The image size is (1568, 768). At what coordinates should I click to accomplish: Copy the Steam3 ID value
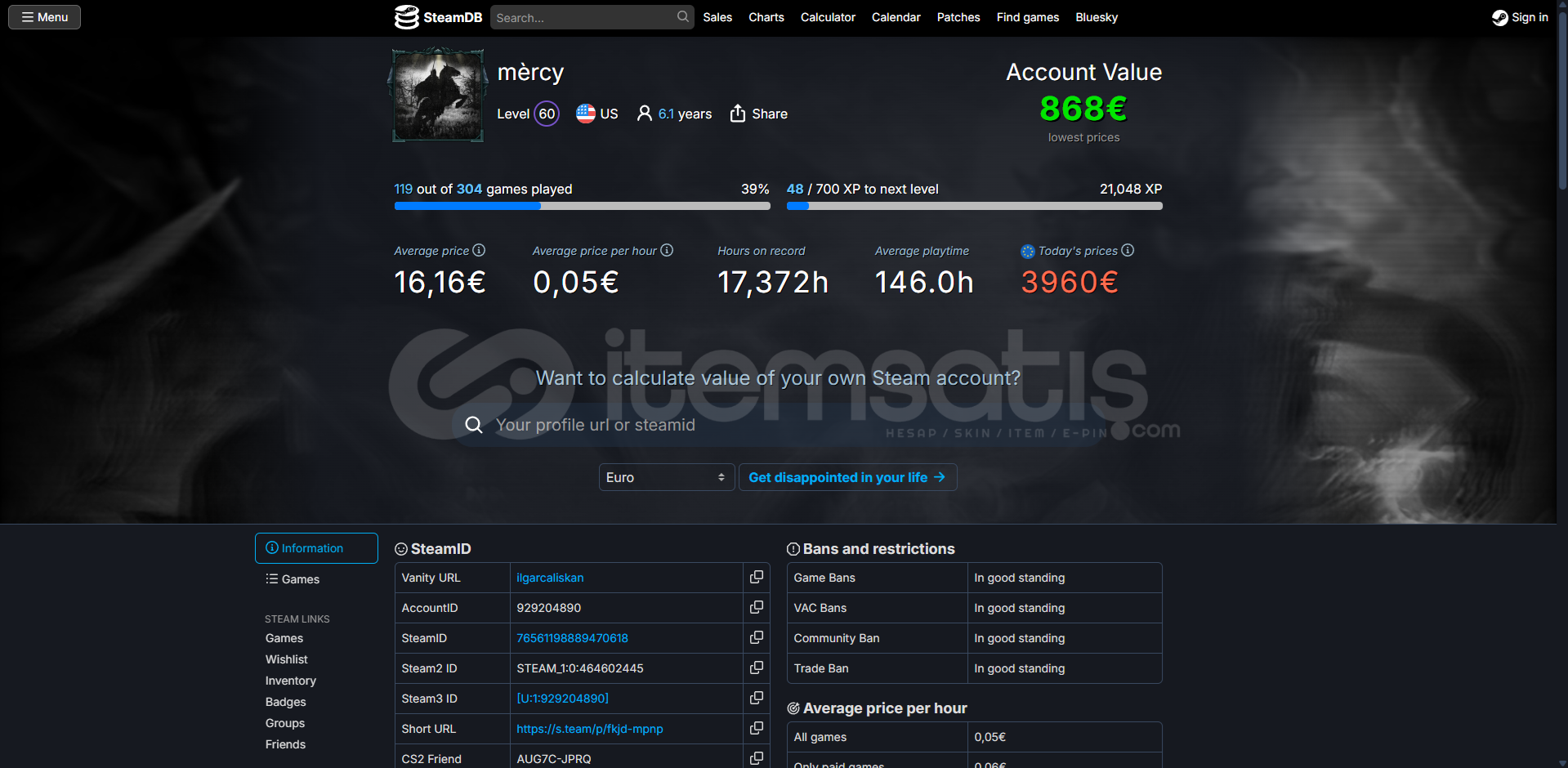757,698
